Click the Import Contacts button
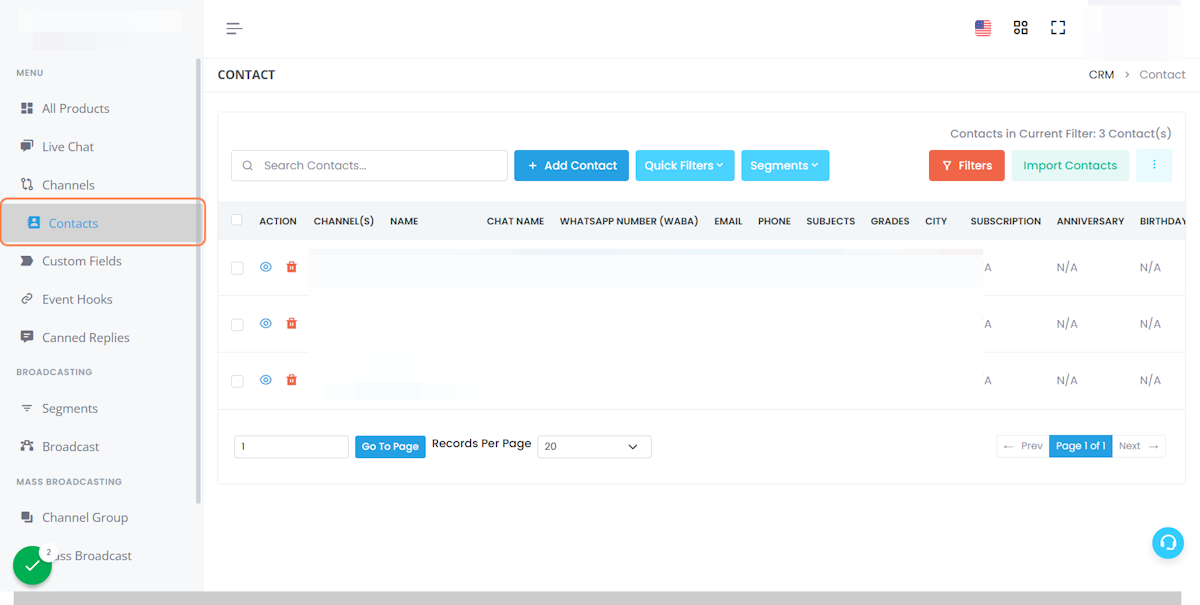The image size is (1200, 605). [x=1070, y=165]
